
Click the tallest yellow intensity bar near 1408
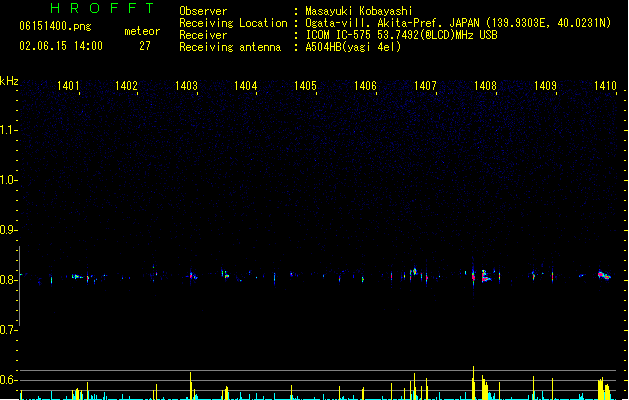pos(473,383)
